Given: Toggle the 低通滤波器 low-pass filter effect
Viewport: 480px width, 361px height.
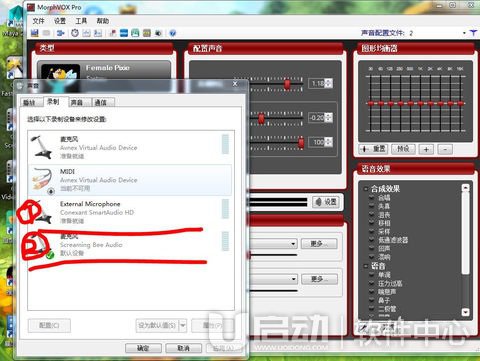Looking at the screenshot, I should pos(371,240).
